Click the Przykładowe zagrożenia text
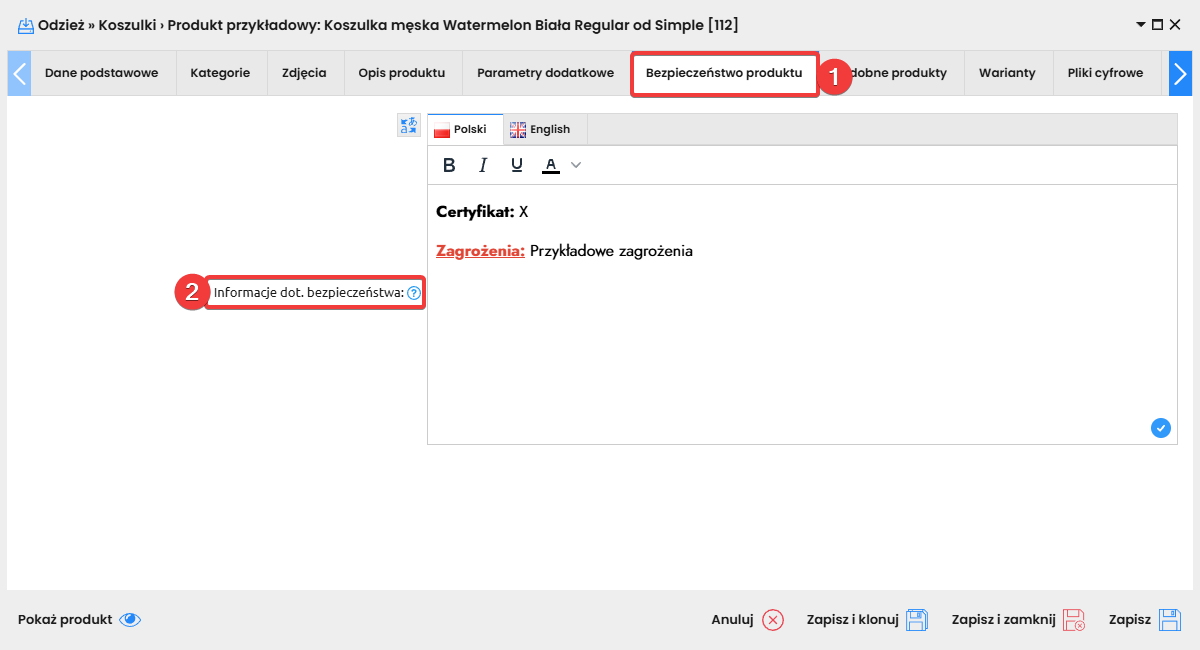 611,251
